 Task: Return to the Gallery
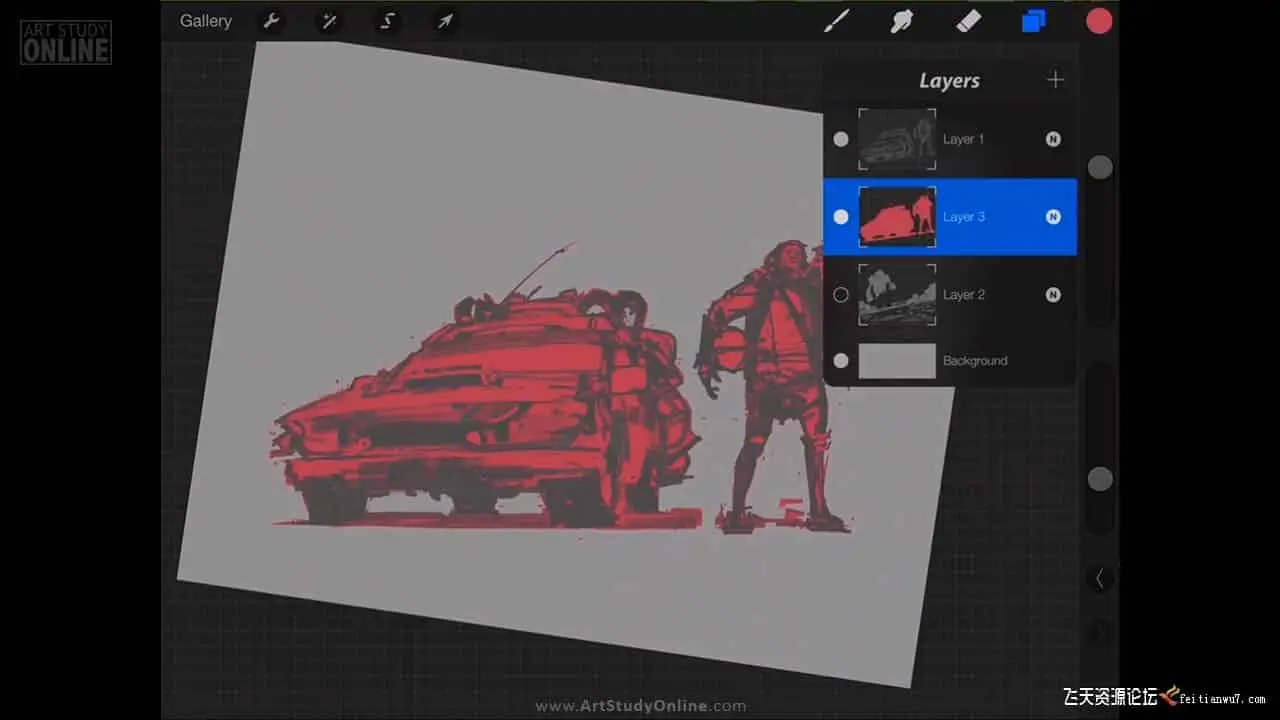(206, 21)
